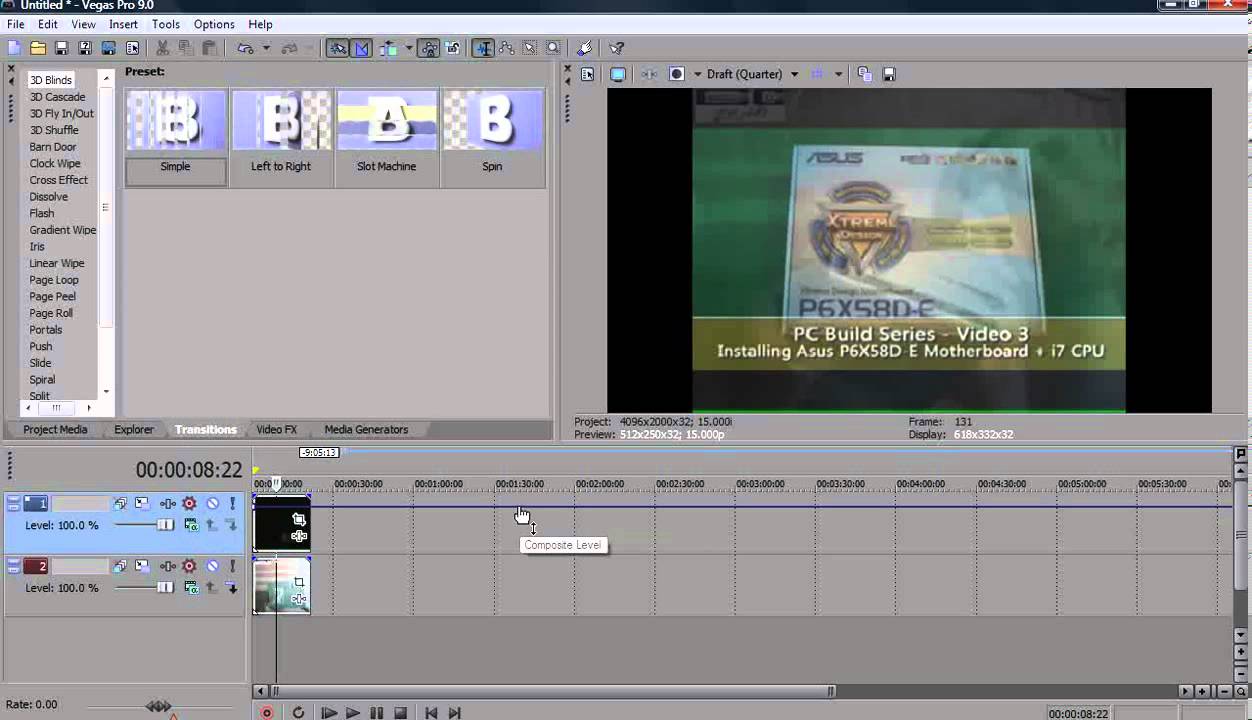Open the Edit menu
The image size is (1252, 720).
[48, 24]
